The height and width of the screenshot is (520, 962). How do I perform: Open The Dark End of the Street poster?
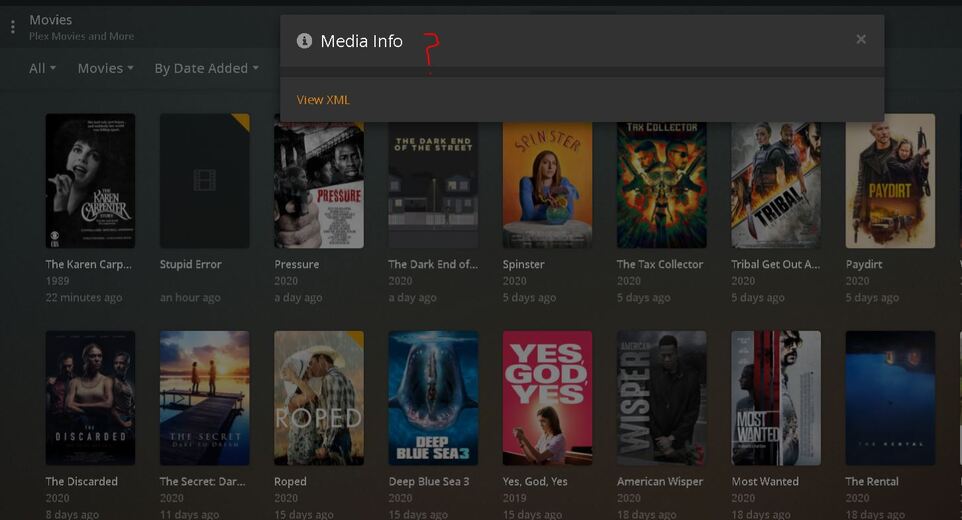coord(433,185)
